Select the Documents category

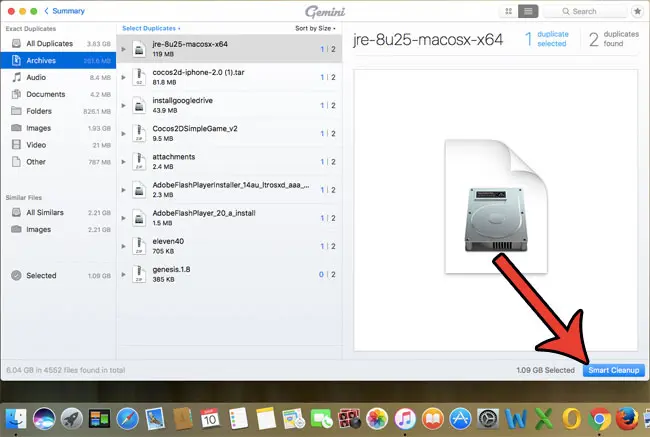[58, 95]
